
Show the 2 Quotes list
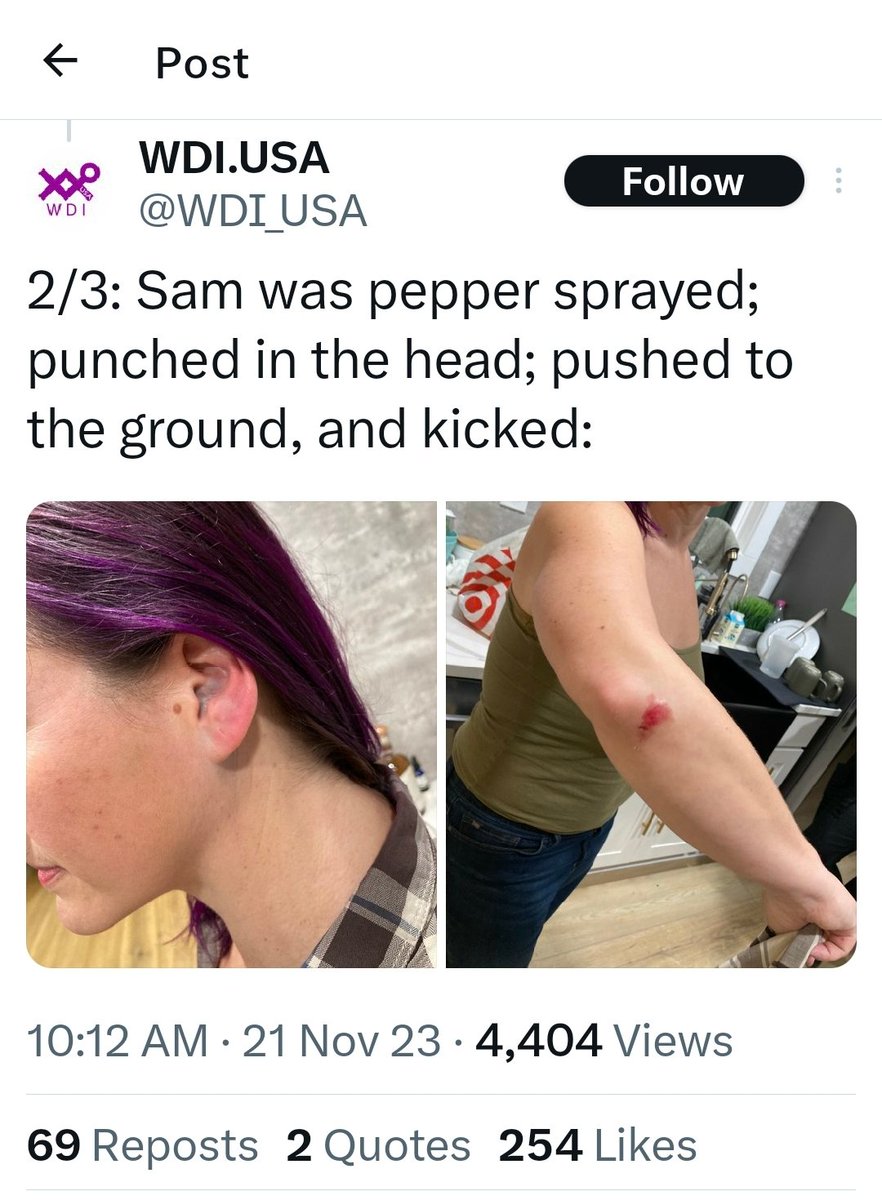pyautogui.click(x=378, y=1146)
